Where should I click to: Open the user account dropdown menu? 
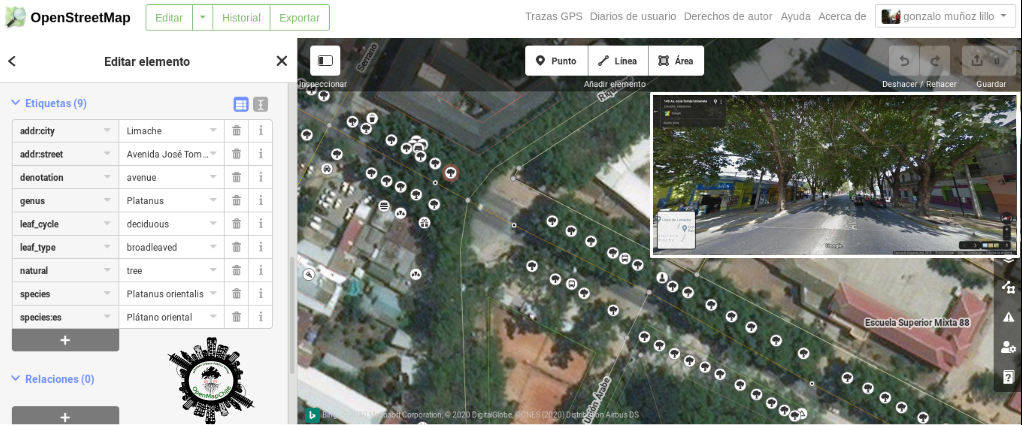[x=945, y=17]
